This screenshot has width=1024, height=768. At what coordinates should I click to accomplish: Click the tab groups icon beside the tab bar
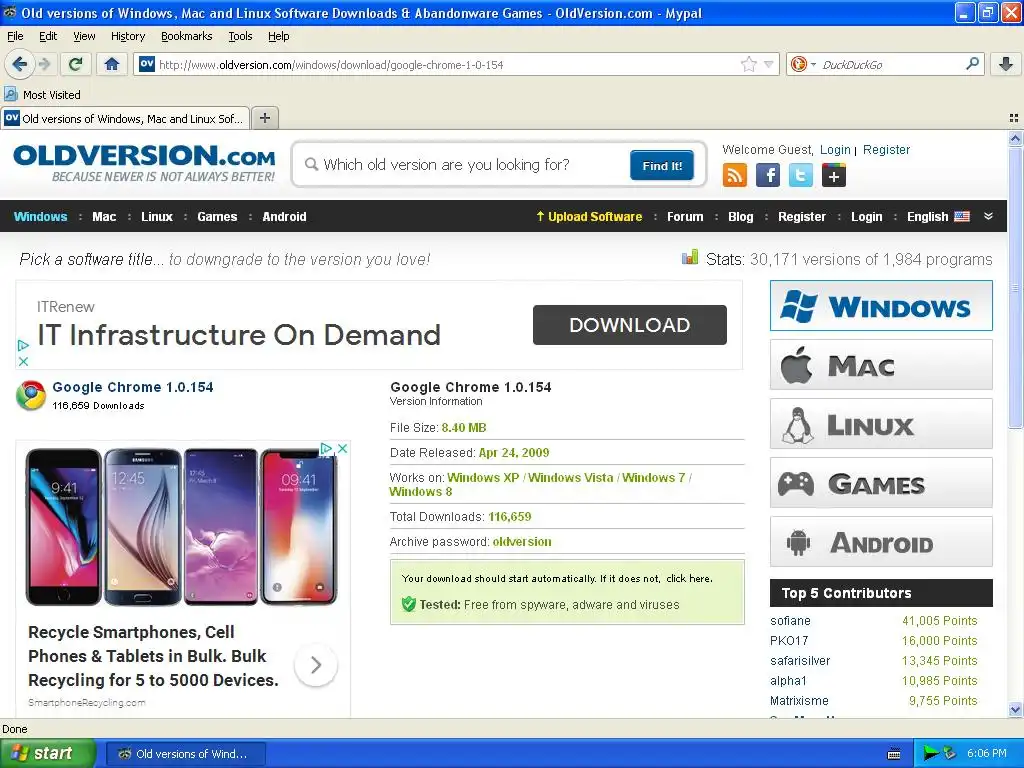pos(1014,118)
